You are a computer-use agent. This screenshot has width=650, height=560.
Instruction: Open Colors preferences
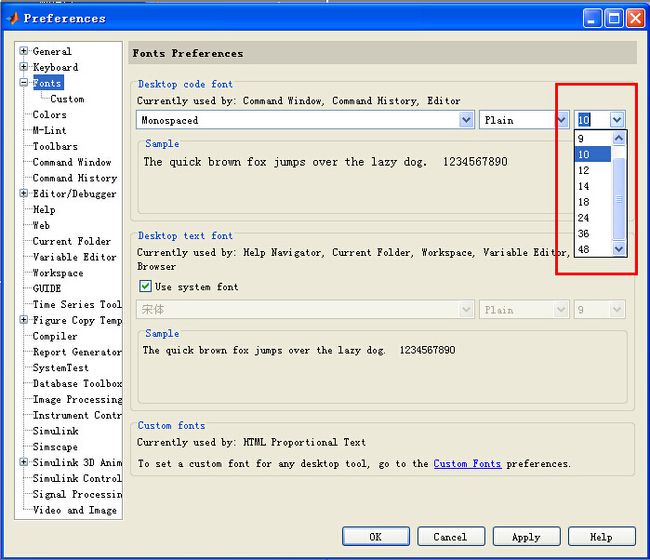(49, 114)
